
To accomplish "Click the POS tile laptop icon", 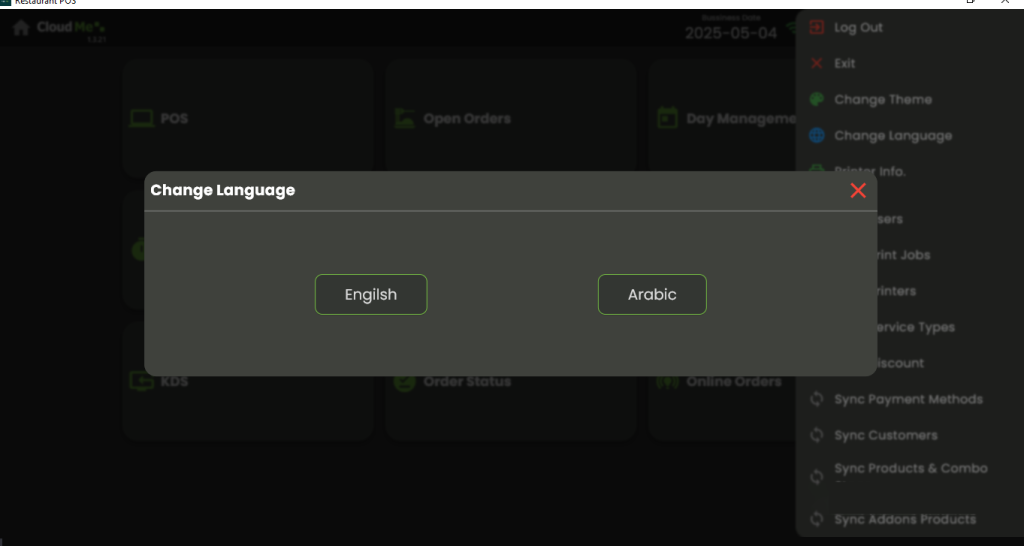I will 142,119.
